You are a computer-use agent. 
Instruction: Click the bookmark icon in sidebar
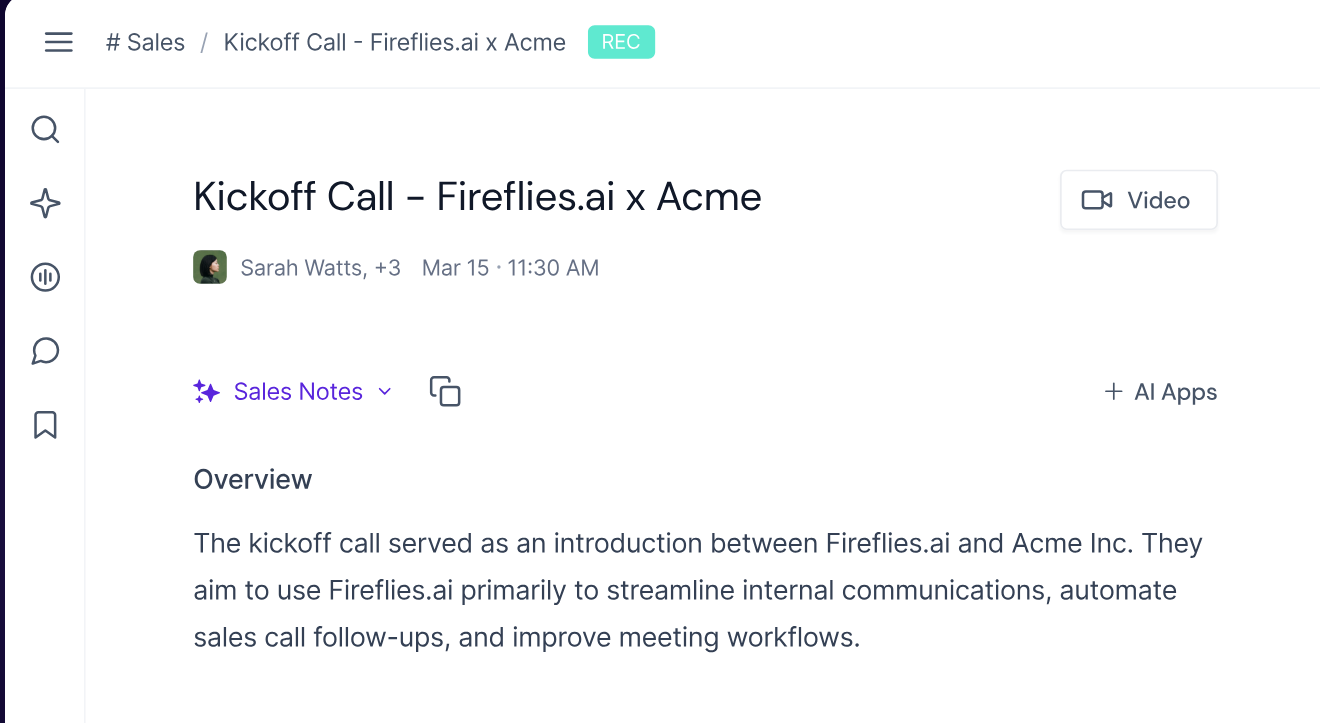45,425
